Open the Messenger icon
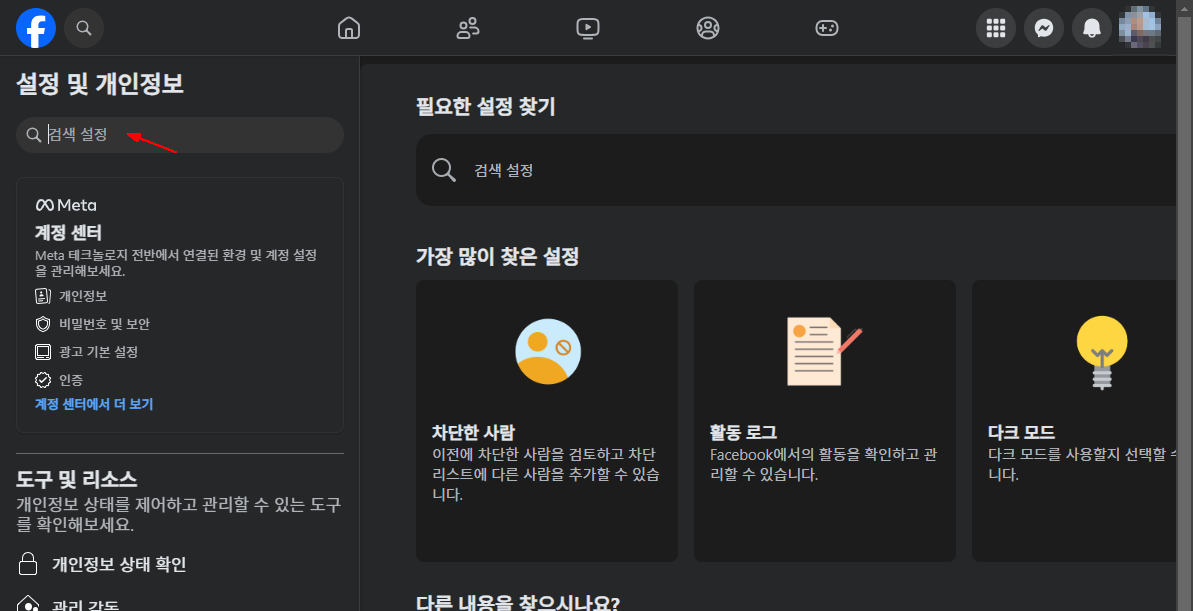 (1044, 28)
